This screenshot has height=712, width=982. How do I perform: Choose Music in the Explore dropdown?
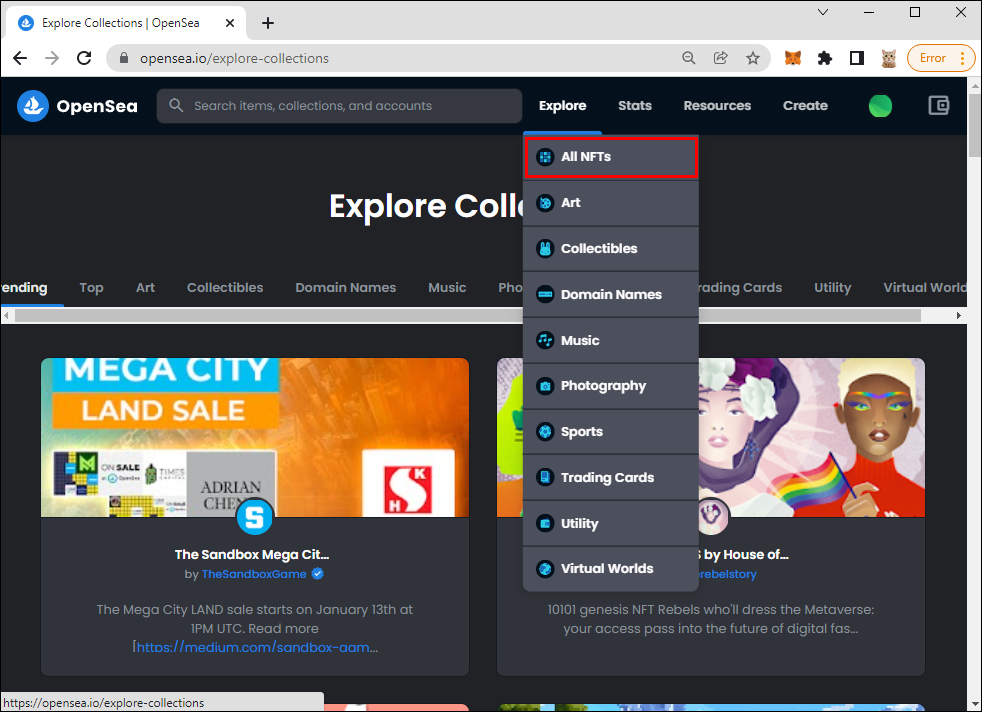click(x=611, y=340)
